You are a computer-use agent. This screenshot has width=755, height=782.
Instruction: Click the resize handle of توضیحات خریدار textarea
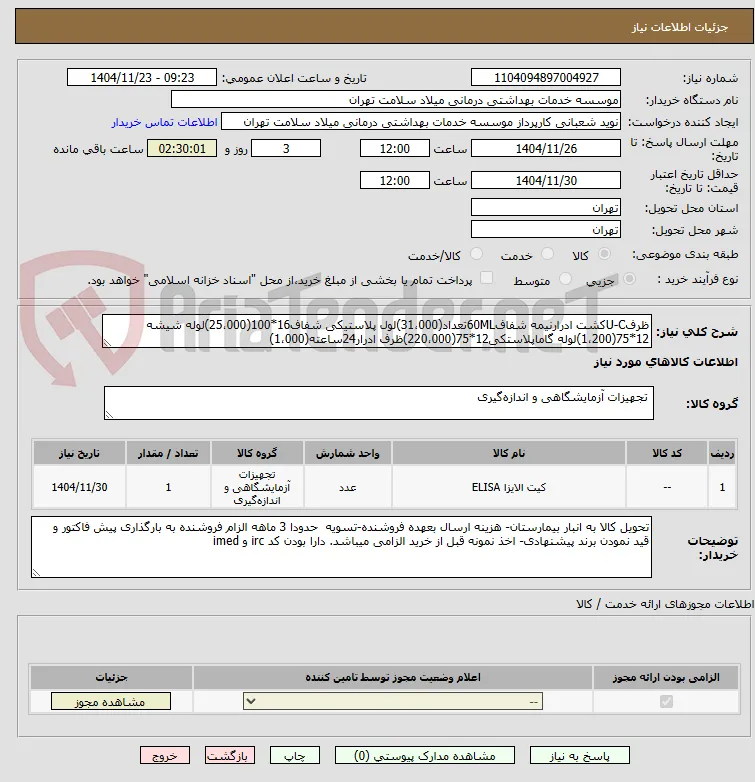(x=36, y=573)
